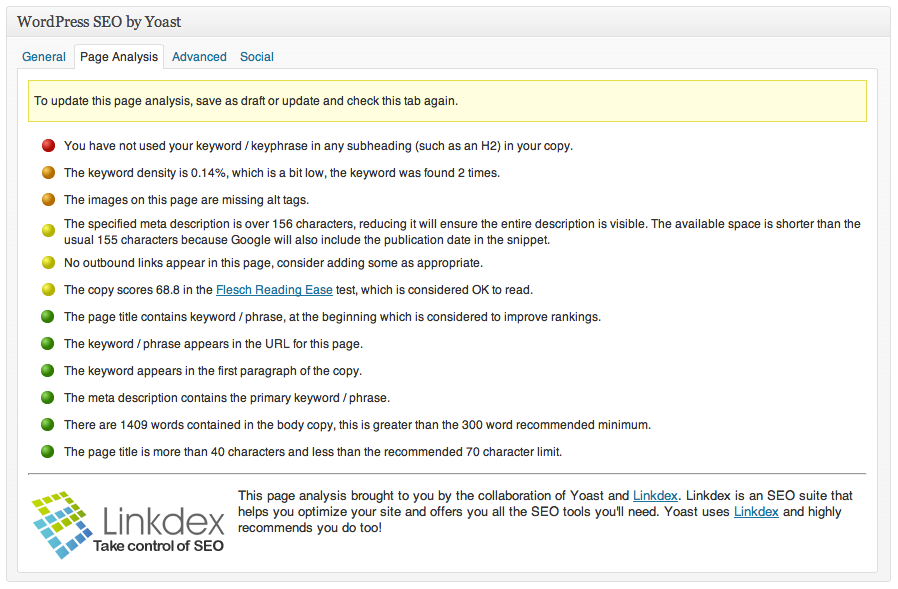Click the green dot for meta description keyword
This screenshot has height=589, width=898.
pyautogui.click(x=48, y=398)
